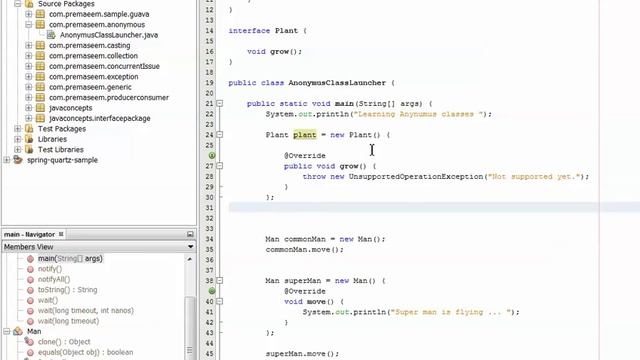Click the empty highlighted line 31 in the editor
This screenshot has height=360, width=640.
point(434,208)
